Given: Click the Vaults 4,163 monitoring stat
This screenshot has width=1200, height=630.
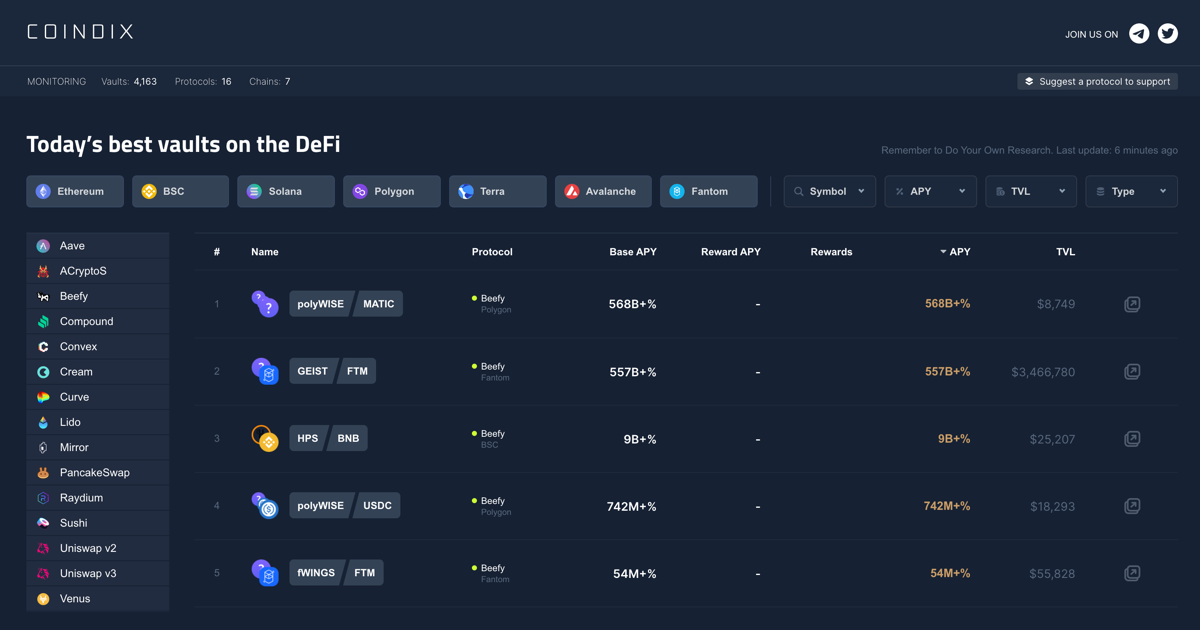Looking at the screenshot, I should point(129,82).
